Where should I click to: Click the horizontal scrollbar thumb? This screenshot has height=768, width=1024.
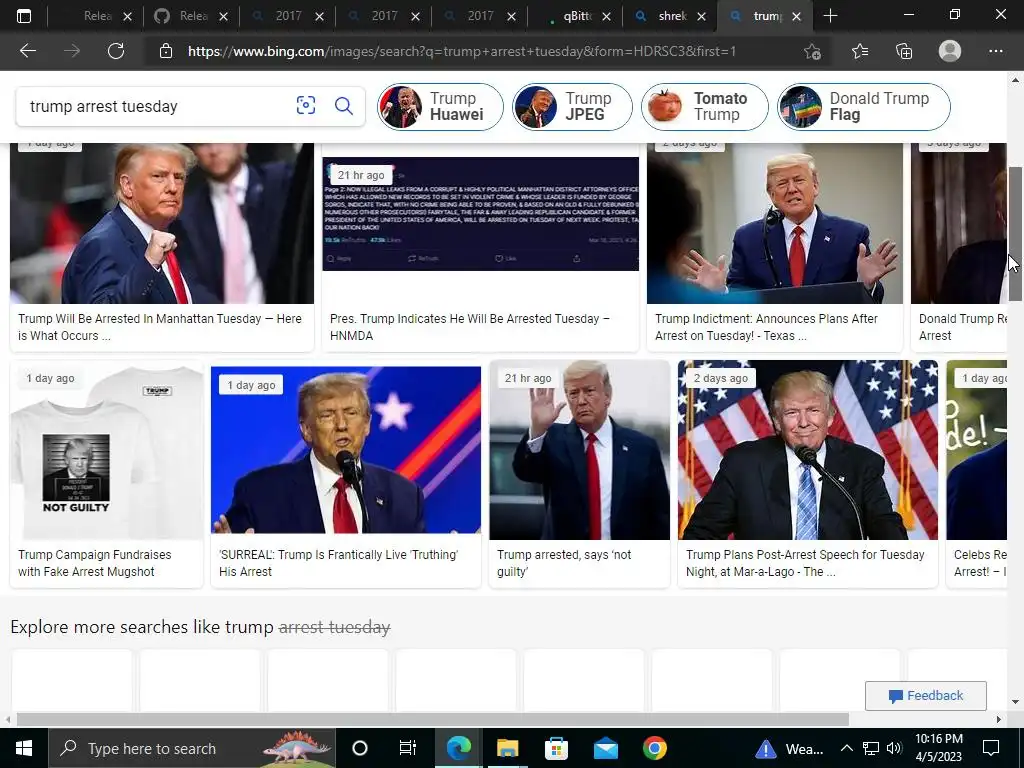point(432,719)
